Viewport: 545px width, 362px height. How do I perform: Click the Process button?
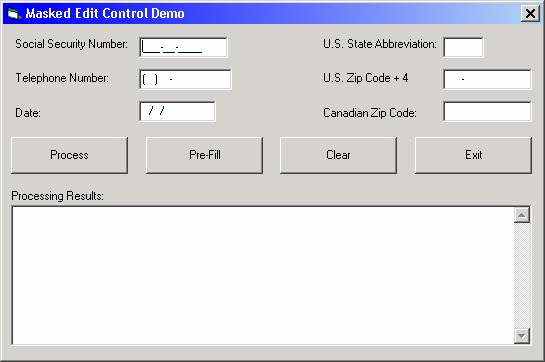click(x=70, y=155)
